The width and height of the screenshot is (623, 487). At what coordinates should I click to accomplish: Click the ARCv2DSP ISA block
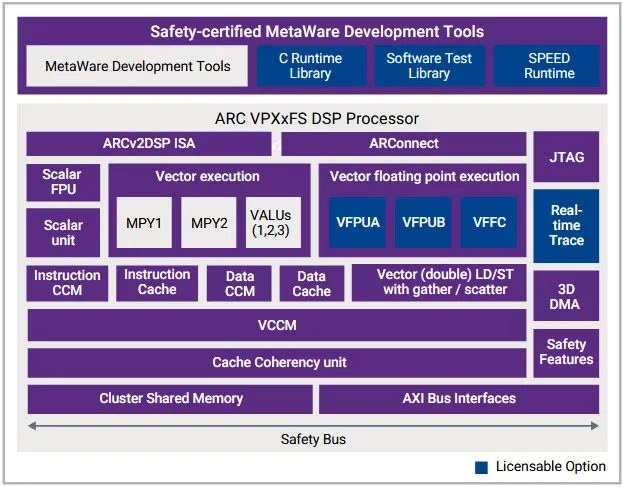click(x=149, y=144)
